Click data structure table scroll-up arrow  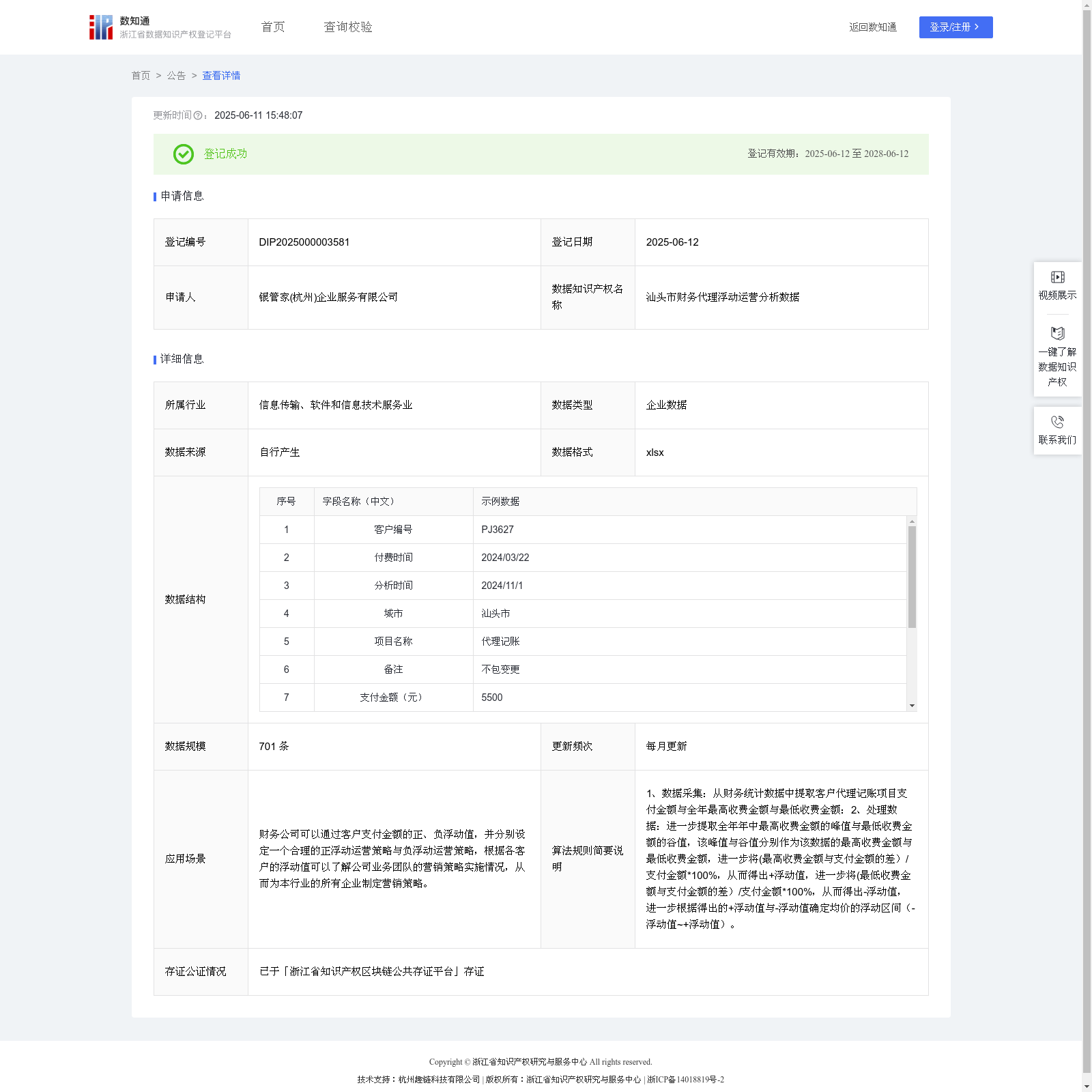point(912,521)
